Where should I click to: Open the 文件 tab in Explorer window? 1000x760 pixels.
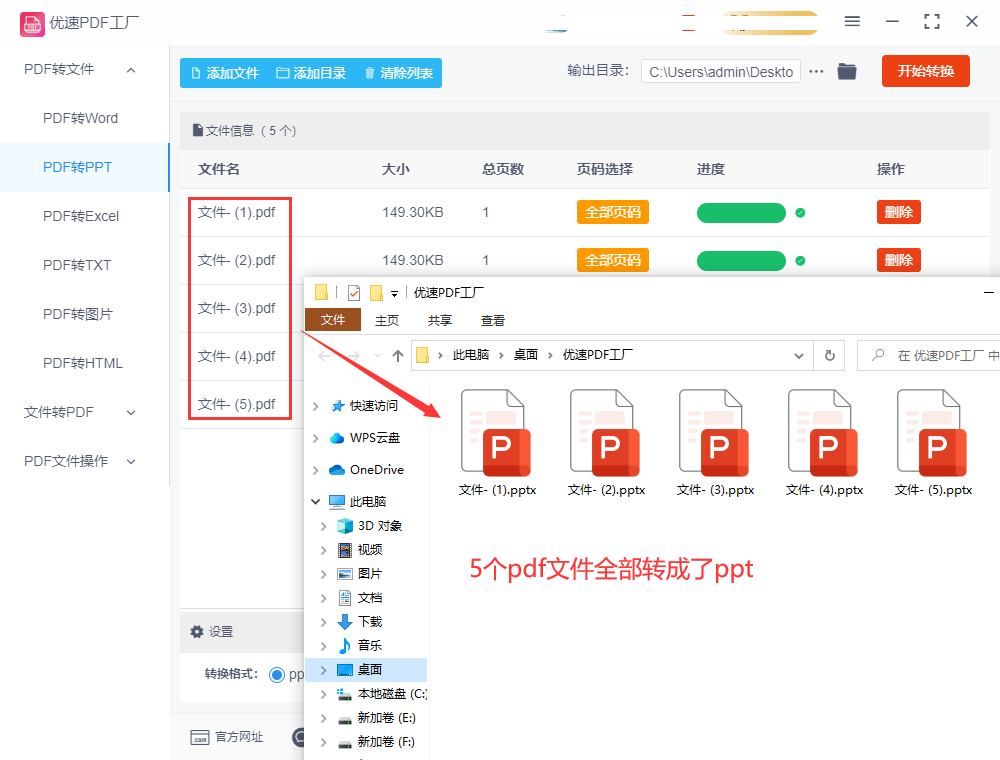pyautogui.click(x=333, y=320)
